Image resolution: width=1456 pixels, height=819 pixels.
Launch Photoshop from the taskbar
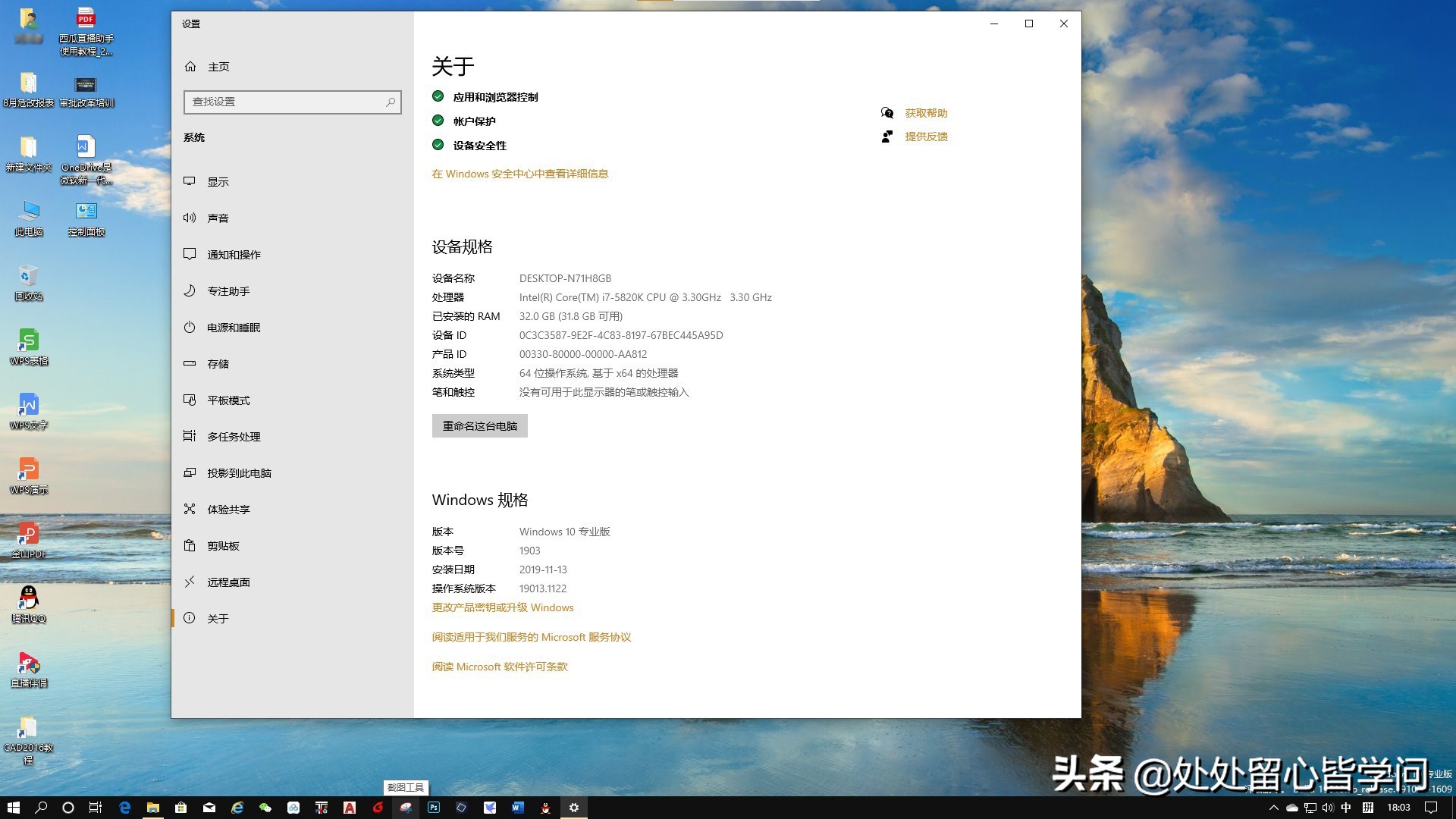(433, 808)
